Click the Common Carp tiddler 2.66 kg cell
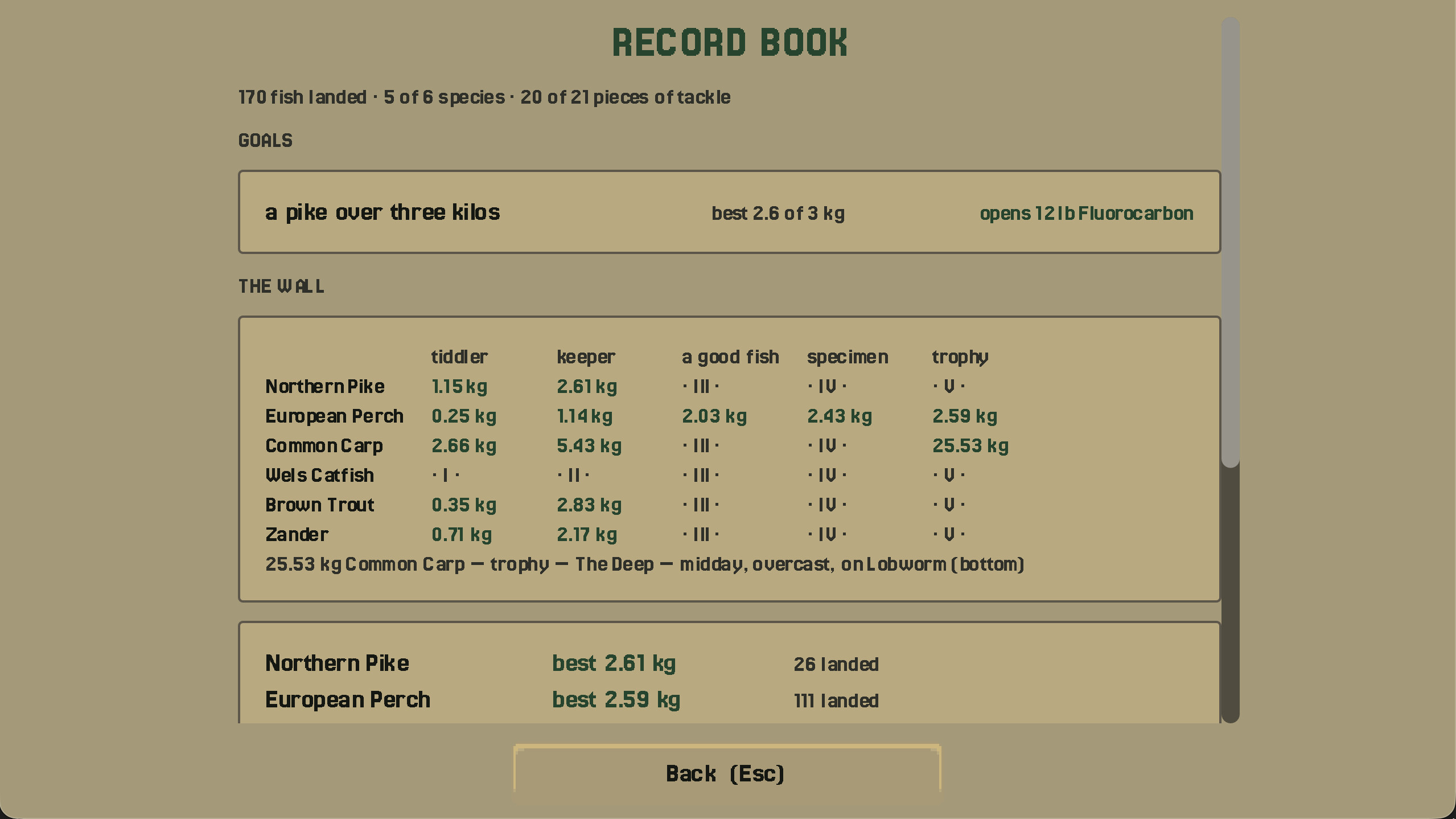Image resolution: width=1456 pixels, height=819 pixels. pyautogui.click(x=463, y=446)
